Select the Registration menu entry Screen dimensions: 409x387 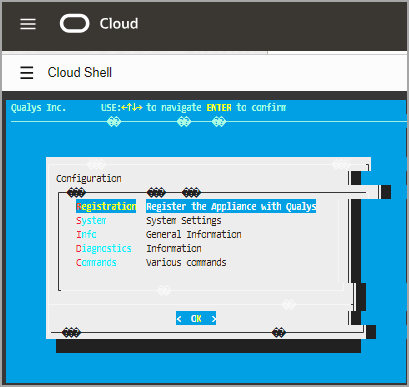[x=106, y=206]
